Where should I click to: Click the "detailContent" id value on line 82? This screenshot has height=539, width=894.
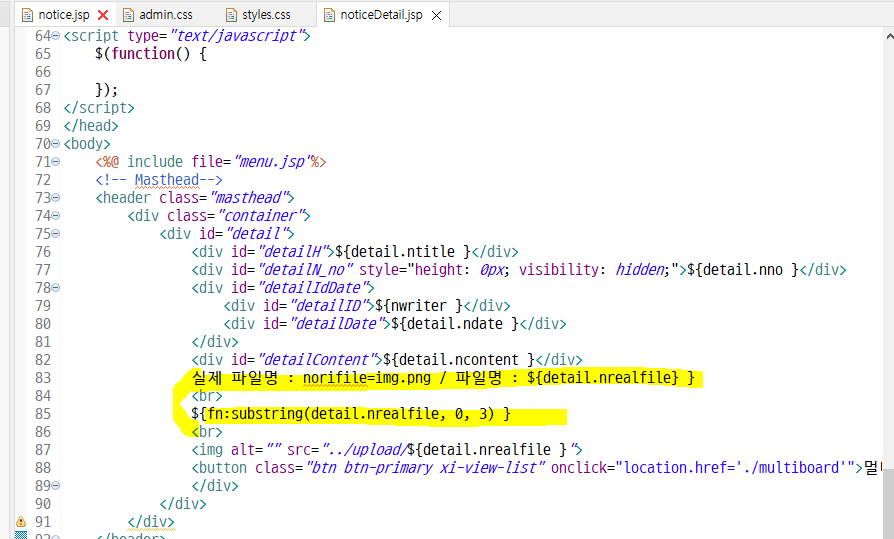(x=316, y=359)
